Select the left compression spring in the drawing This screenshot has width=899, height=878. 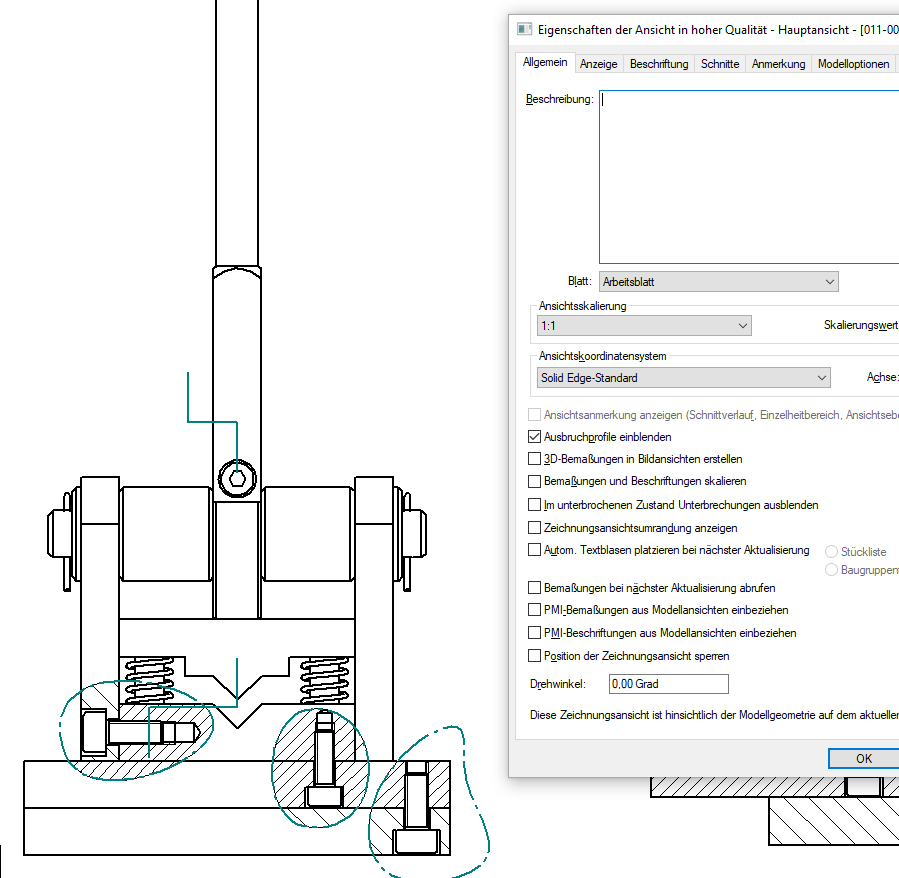click(x=149, y=680)
